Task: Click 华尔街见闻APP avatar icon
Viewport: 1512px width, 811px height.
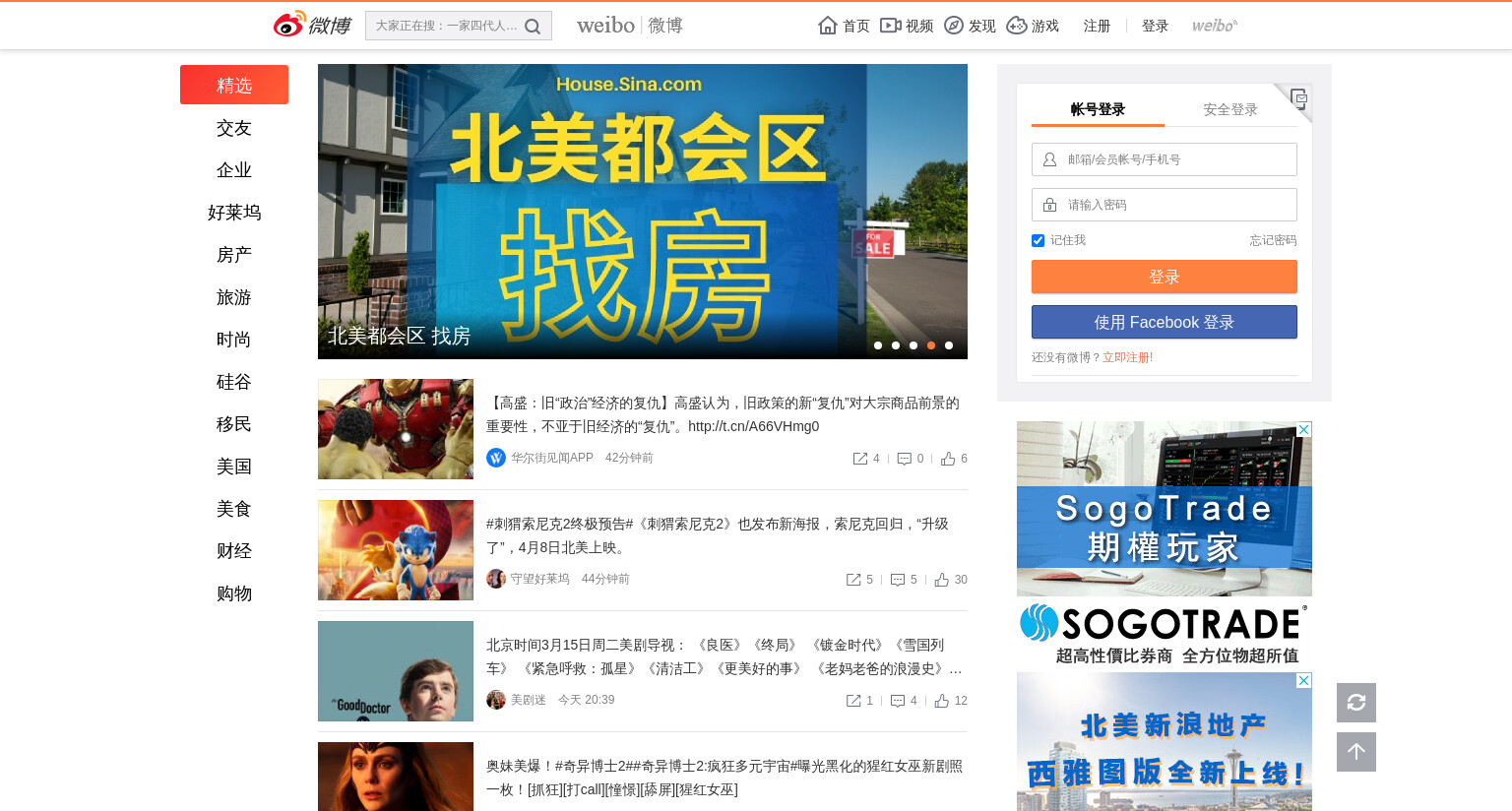Action: (x=496, y=458)
